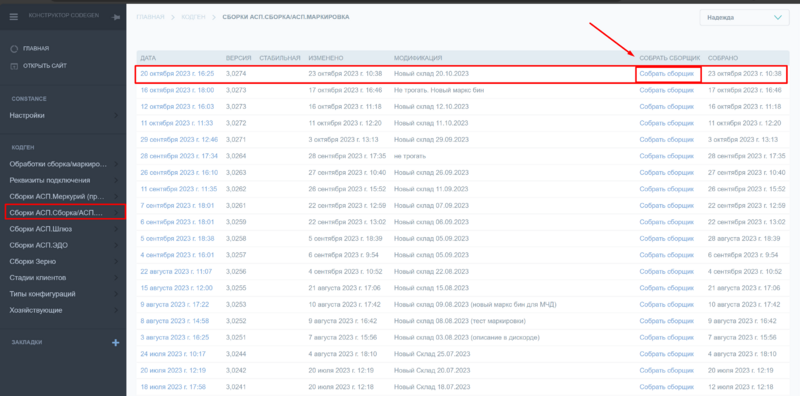
Task: Open build dated 9 августа 2023 г. 17:22
Action: 174,305
